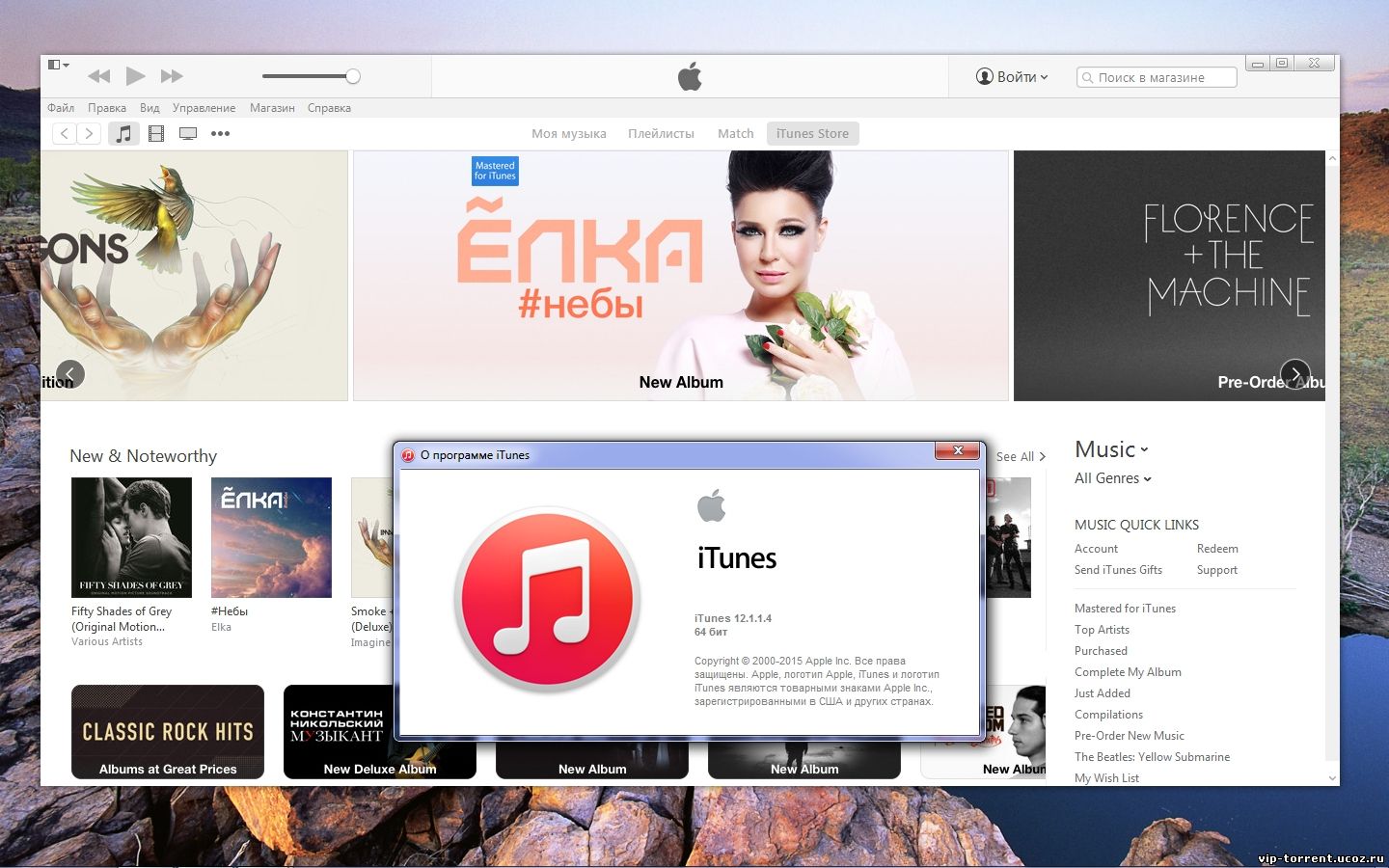Image resolution: width=1389 pixels, height=868 pixels.
Task: Open the Файл menu
Action: [61, 108]
